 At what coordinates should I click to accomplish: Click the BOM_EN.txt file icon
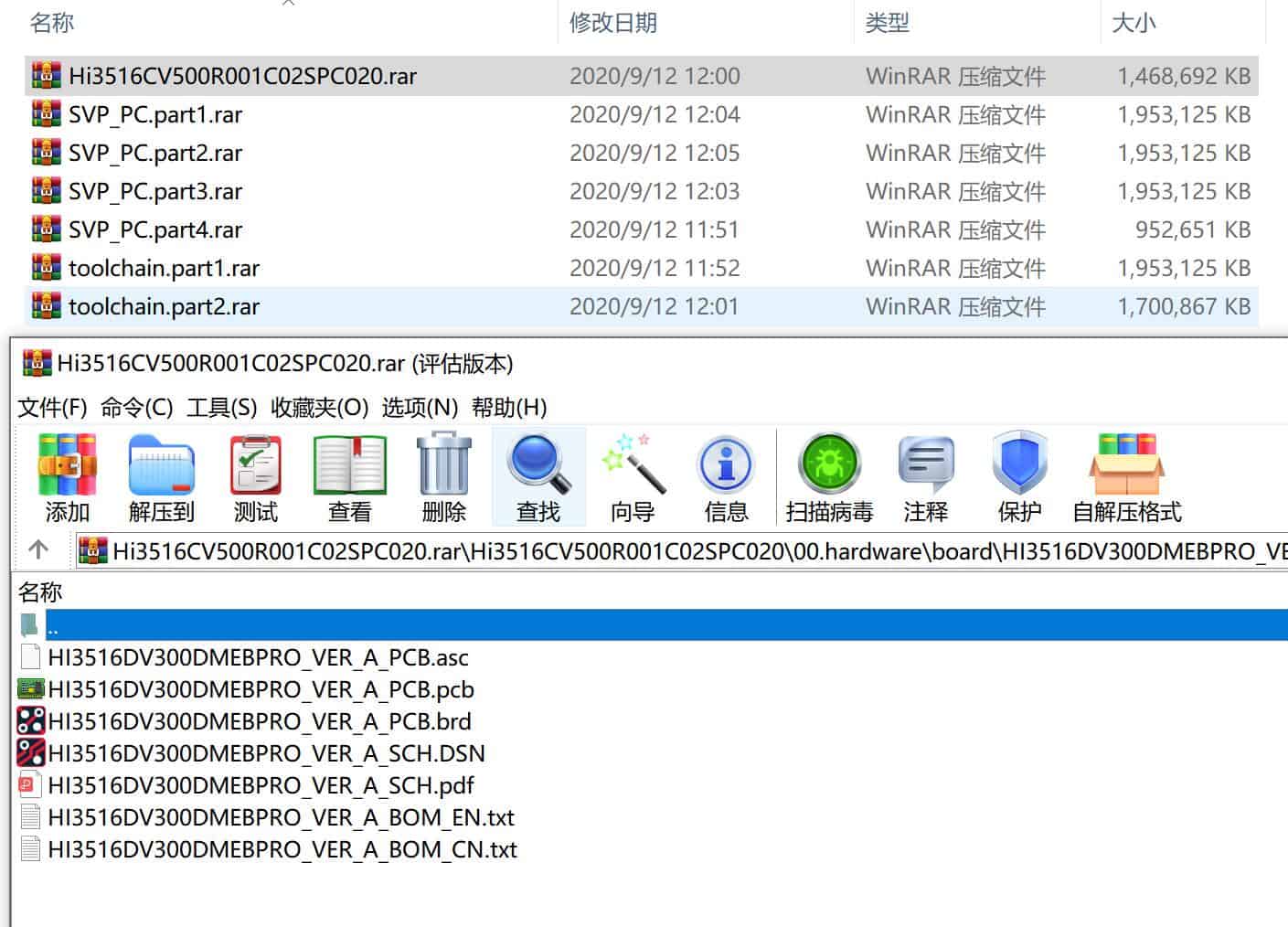[x=30, y=817]
